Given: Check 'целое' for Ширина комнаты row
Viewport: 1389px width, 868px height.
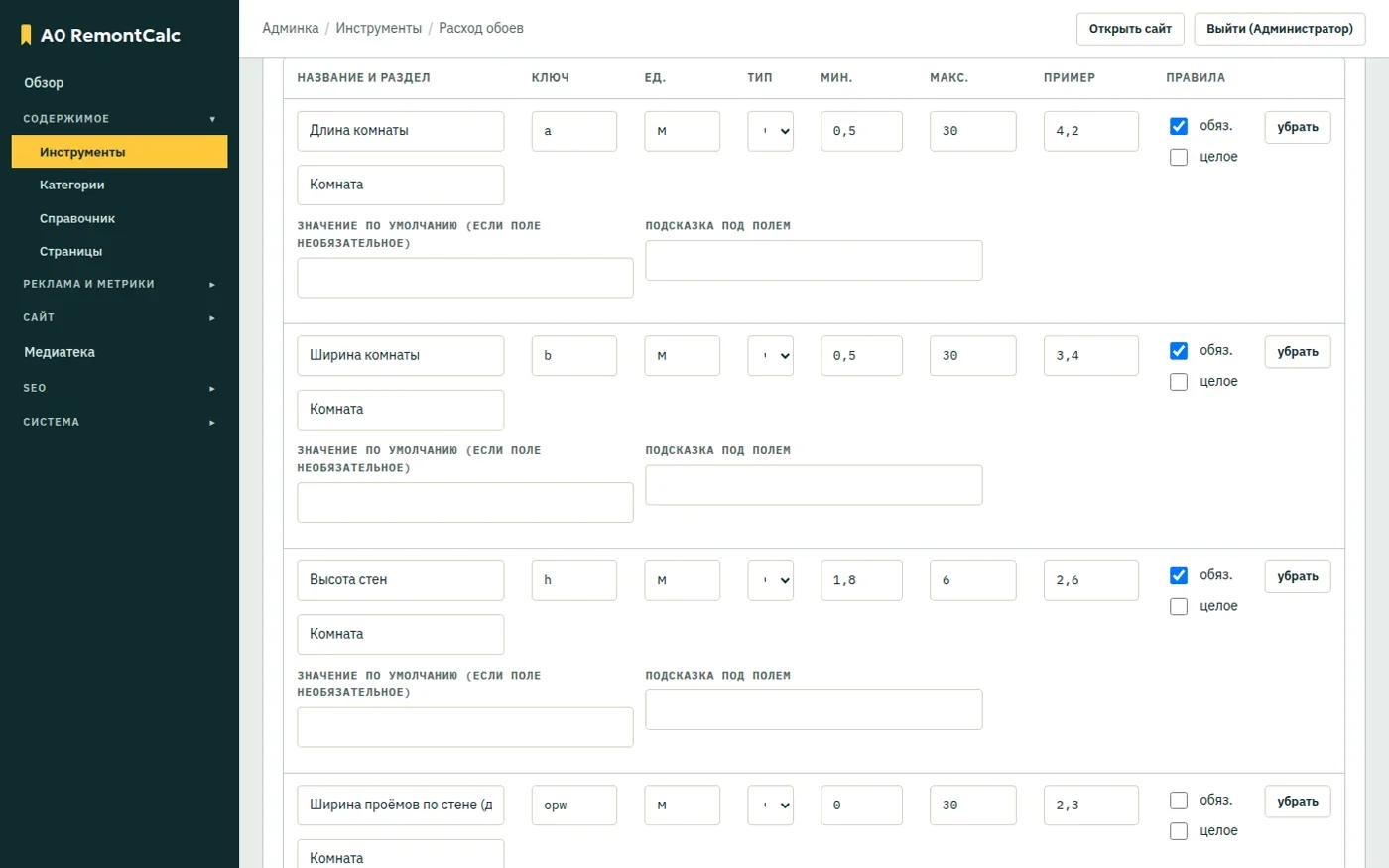Looking at the screenshot, I should point(1179,382).
